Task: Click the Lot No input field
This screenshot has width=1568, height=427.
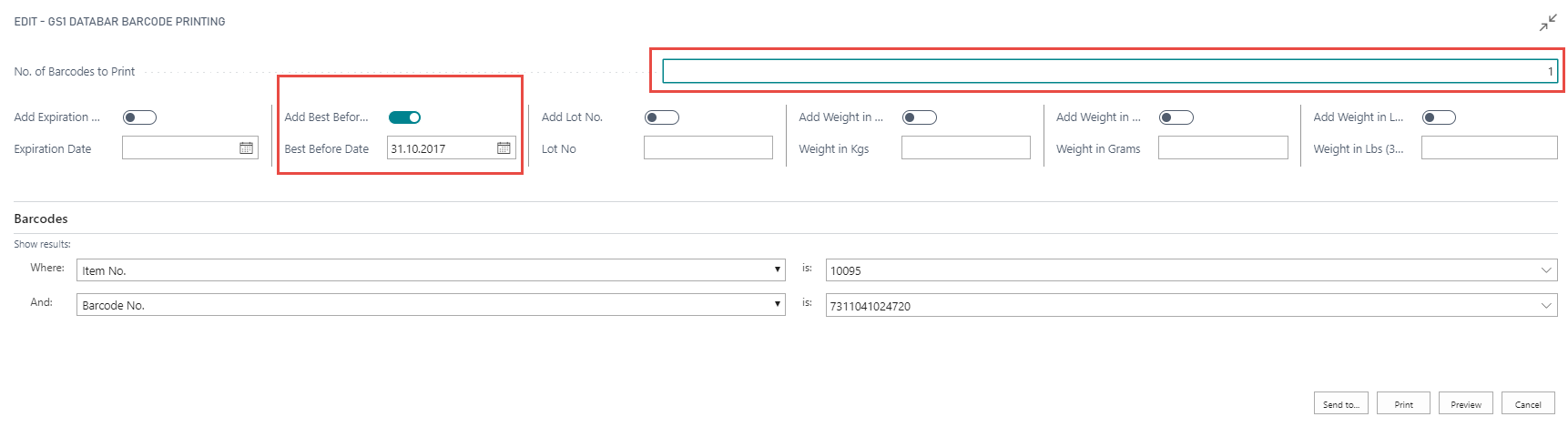Action: pos(708,147)
